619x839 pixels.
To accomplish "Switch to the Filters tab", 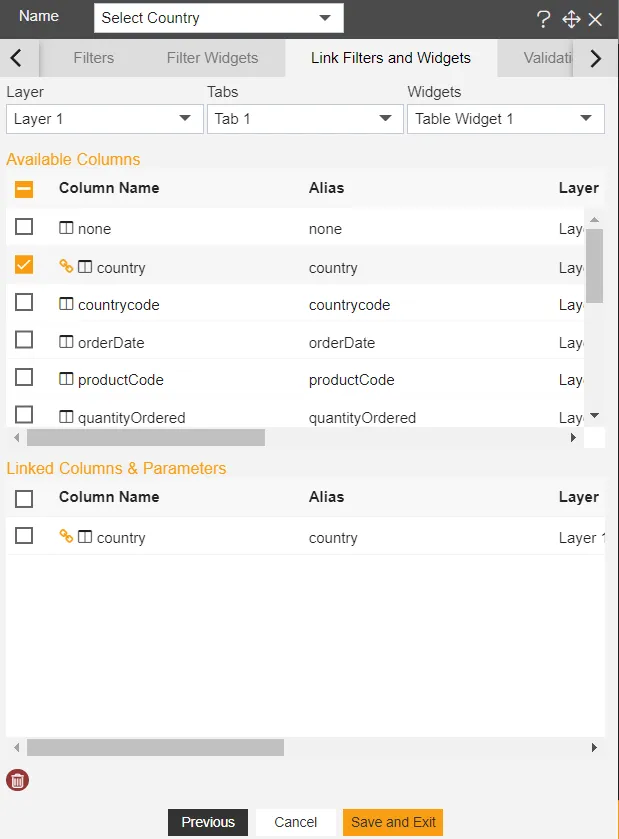I will (x=93, y=58).
